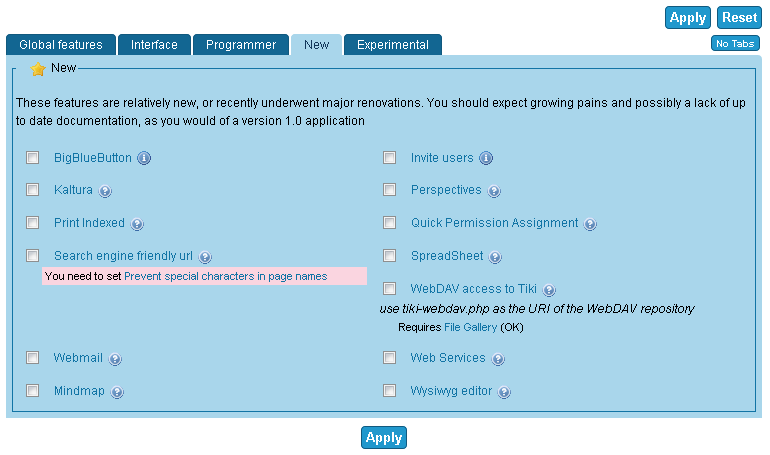Click the Reset button
Image resolution: width=770 pixels, height=455 pixels.
coord(740,18)
